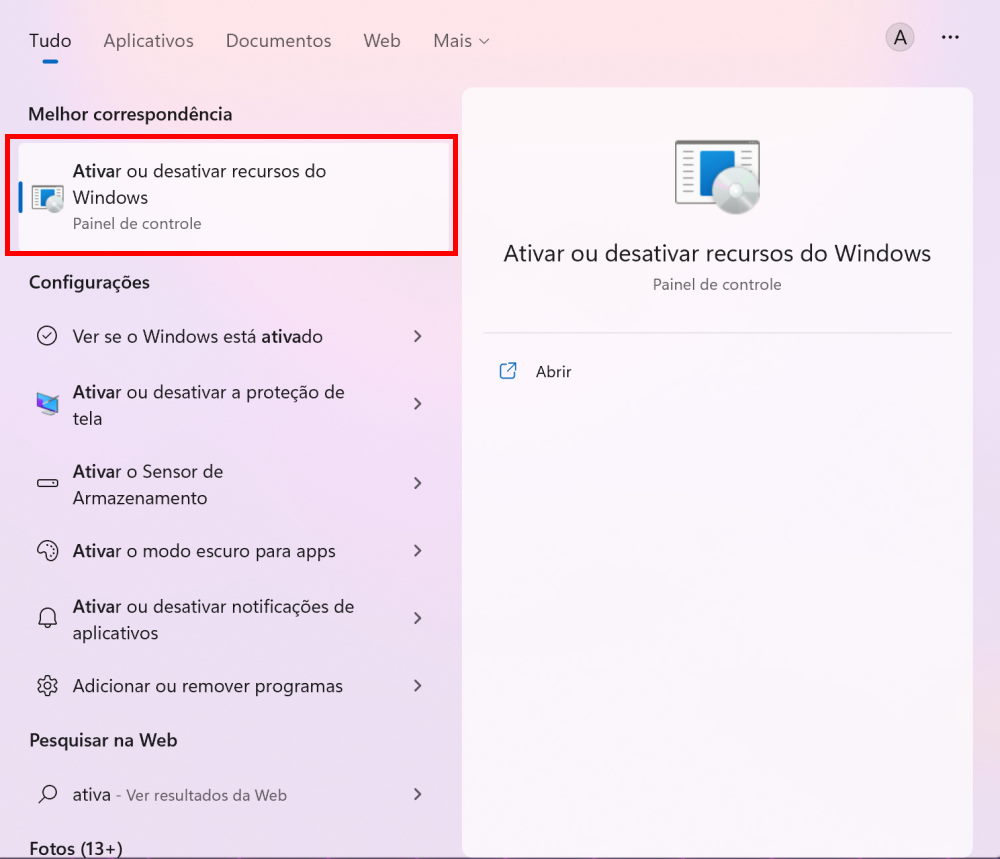Click the gear icon beside 'Adicionar ou remover programas'
The image size is (1000, 859).
tap(47, 686)
